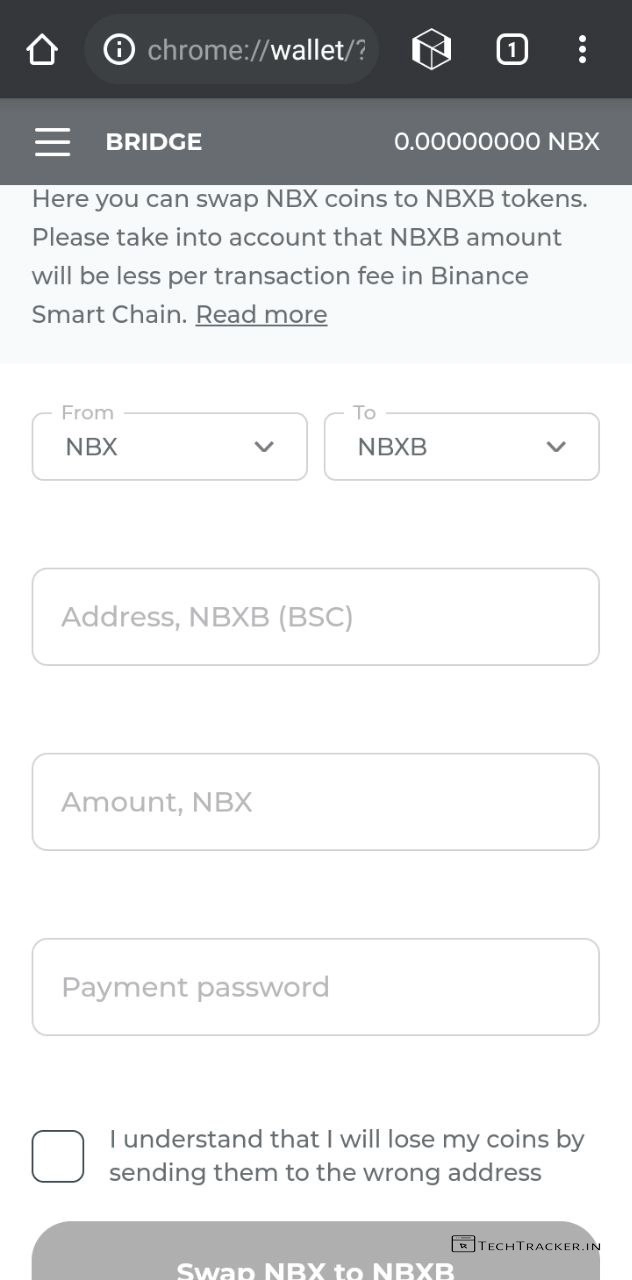The height and width of the screenshot is (1280, 632).
Task: Click into the Amount, NBX field
Action: click(x=316, y=802)
